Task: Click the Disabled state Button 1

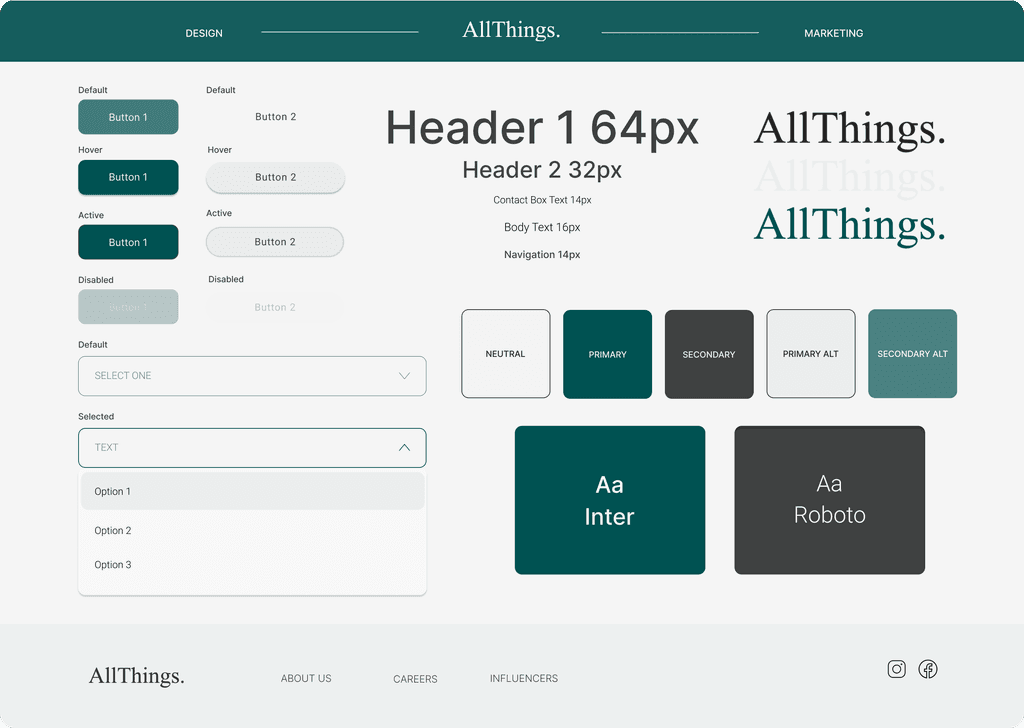Action: 128,307
